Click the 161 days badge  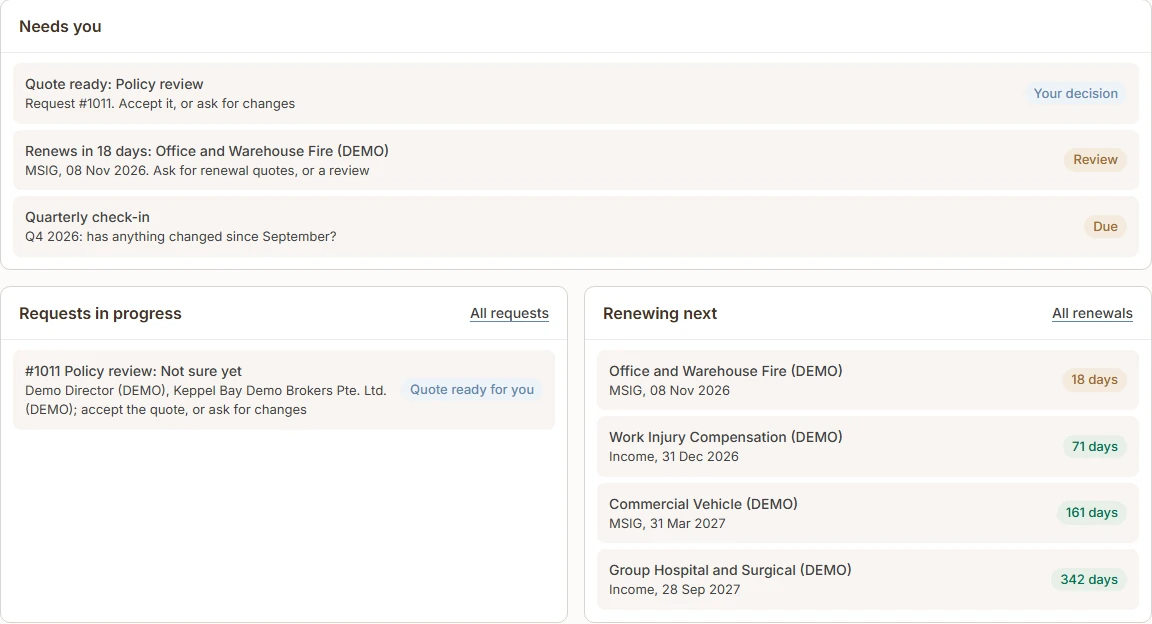point(1091,512)
